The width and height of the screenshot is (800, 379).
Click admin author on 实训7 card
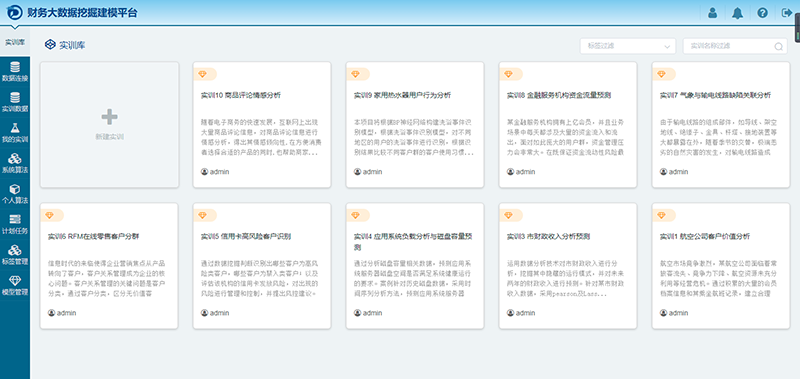point(674,171)
